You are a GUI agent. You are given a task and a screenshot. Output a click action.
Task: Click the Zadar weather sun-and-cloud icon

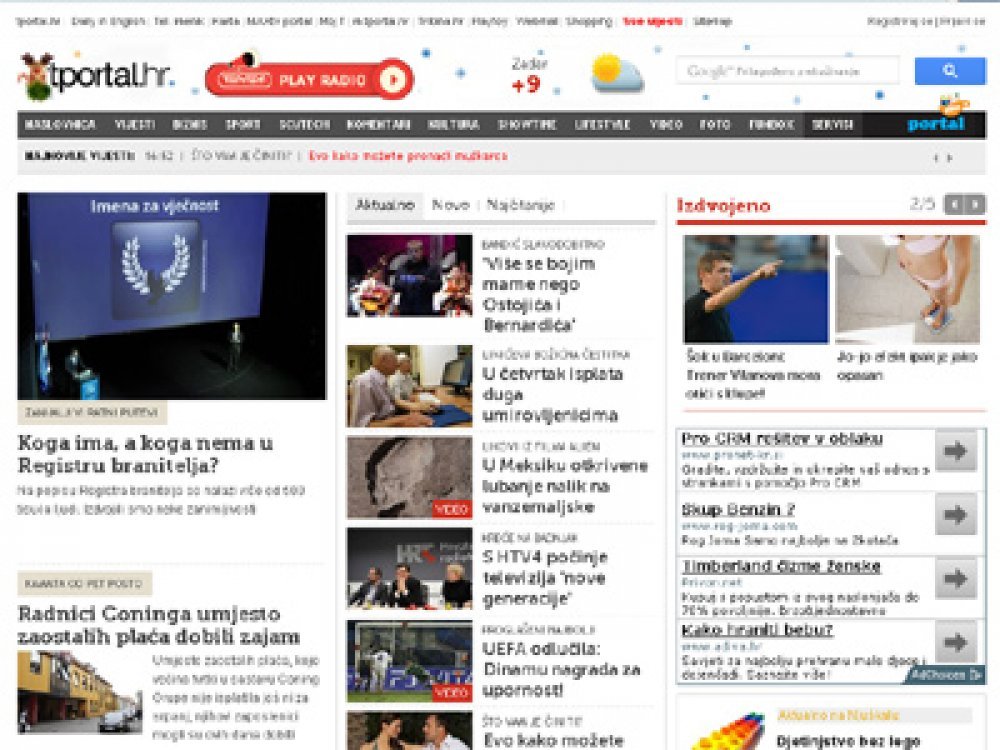tap(616, 73)
